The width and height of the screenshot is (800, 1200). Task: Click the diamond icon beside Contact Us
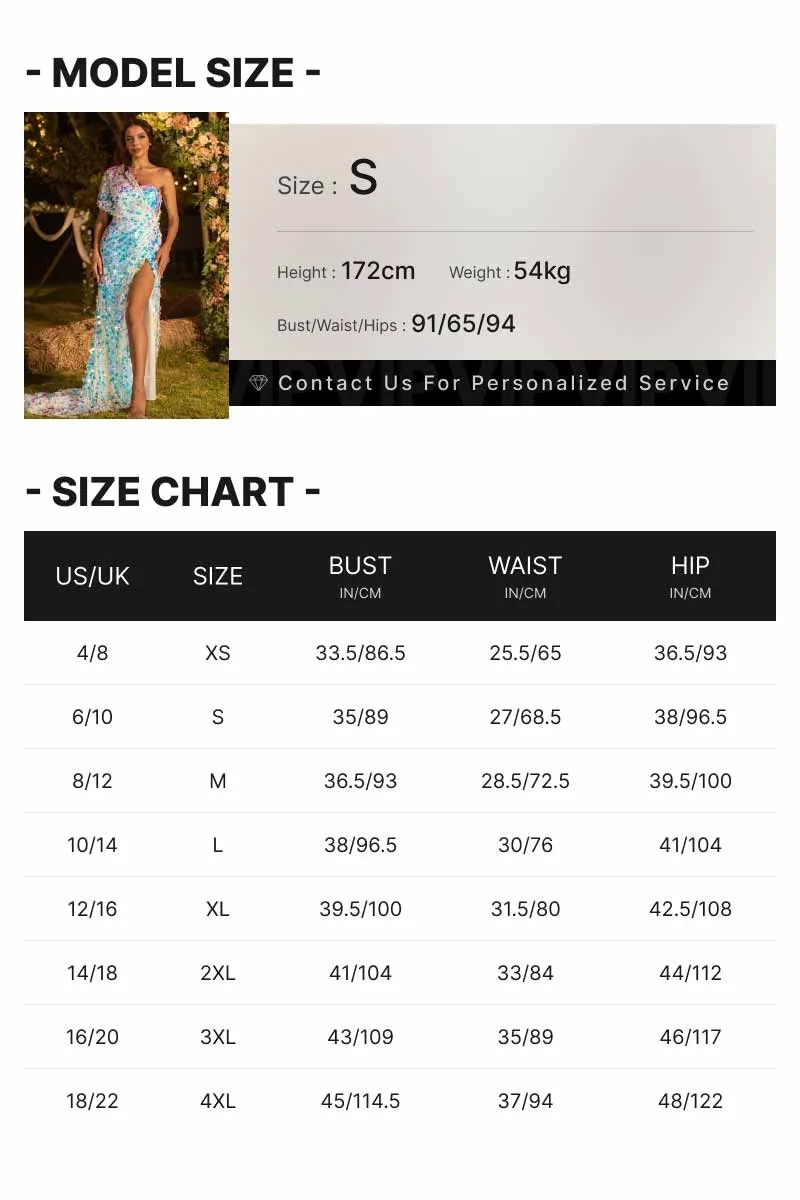[258, 383]
